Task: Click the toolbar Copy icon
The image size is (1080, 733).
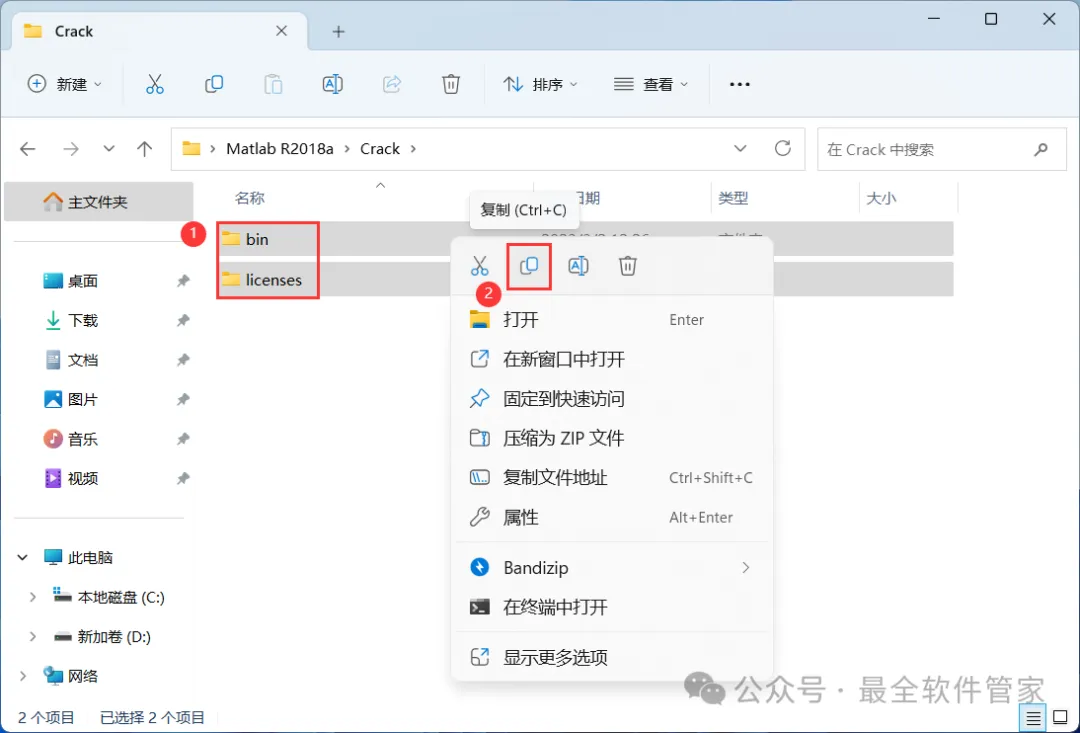Action: (214, 84)
